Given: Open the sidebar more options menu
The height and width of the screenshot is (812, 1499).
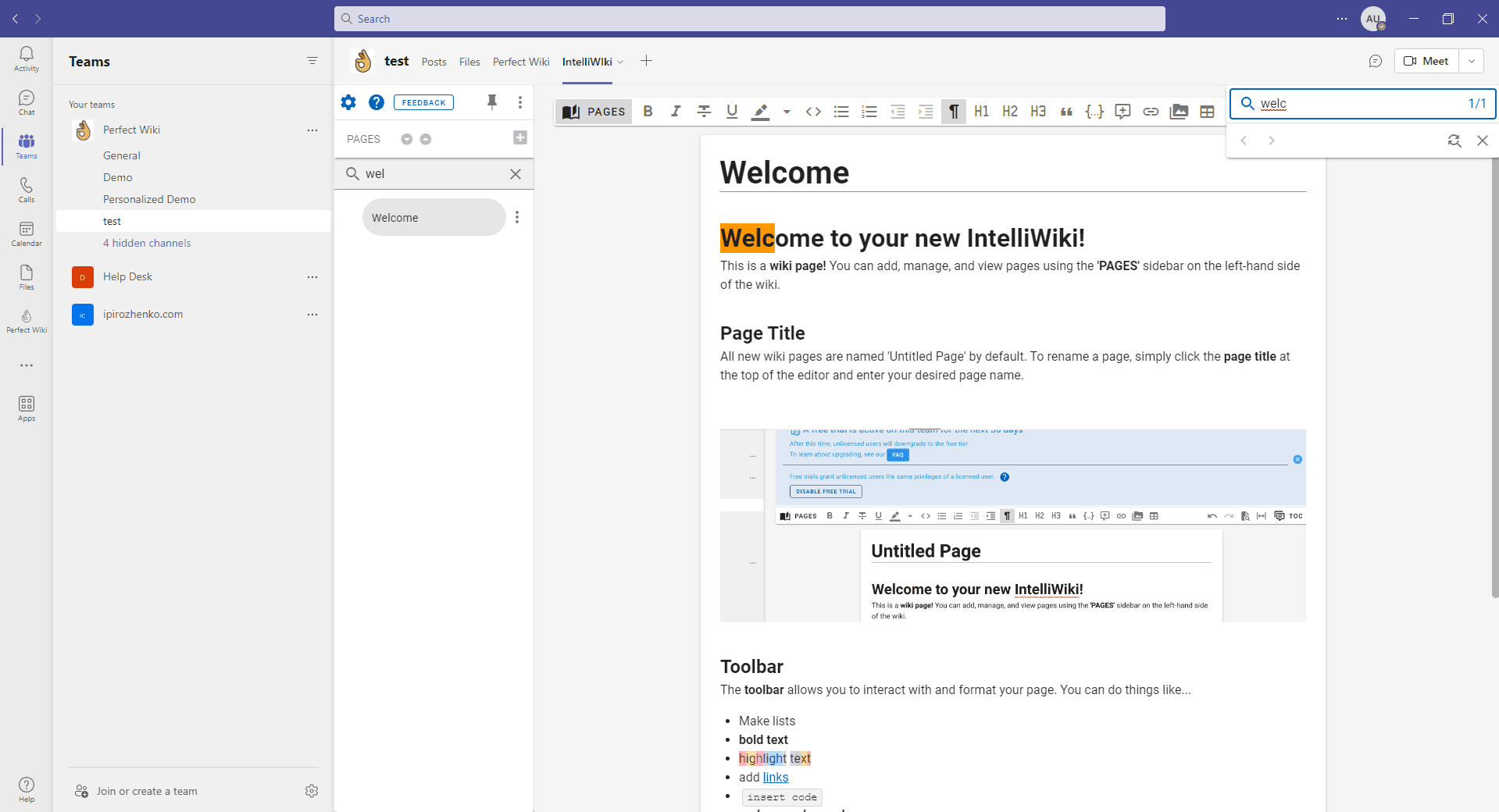Looking at the screenshot, I should pos(520,102).
